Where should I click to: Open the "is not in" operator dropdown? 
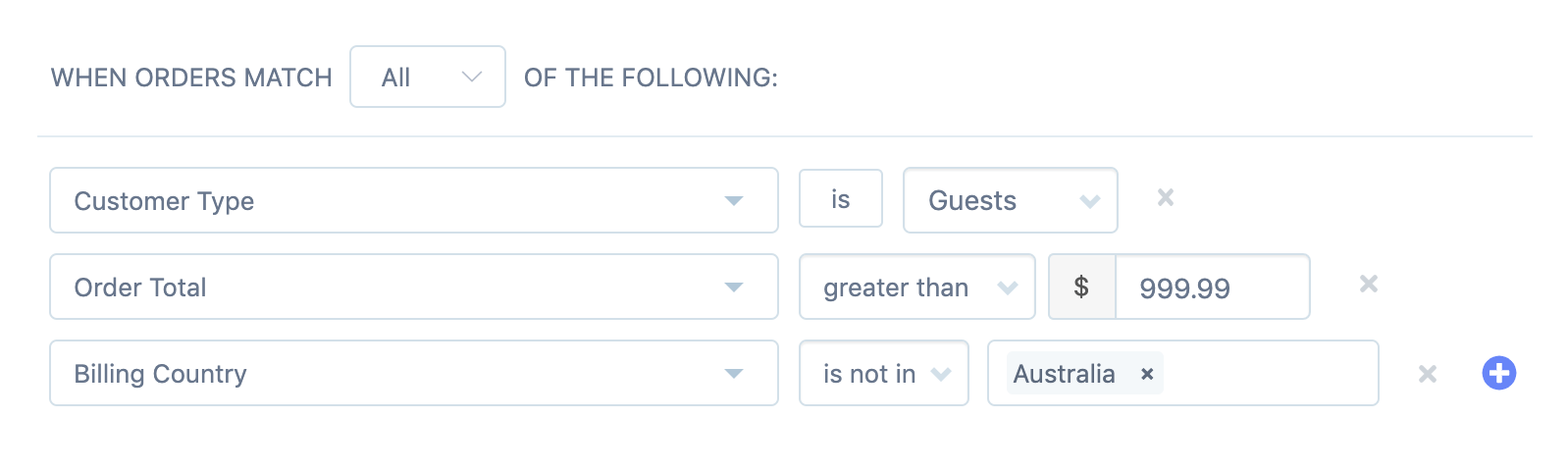[883, 373]
